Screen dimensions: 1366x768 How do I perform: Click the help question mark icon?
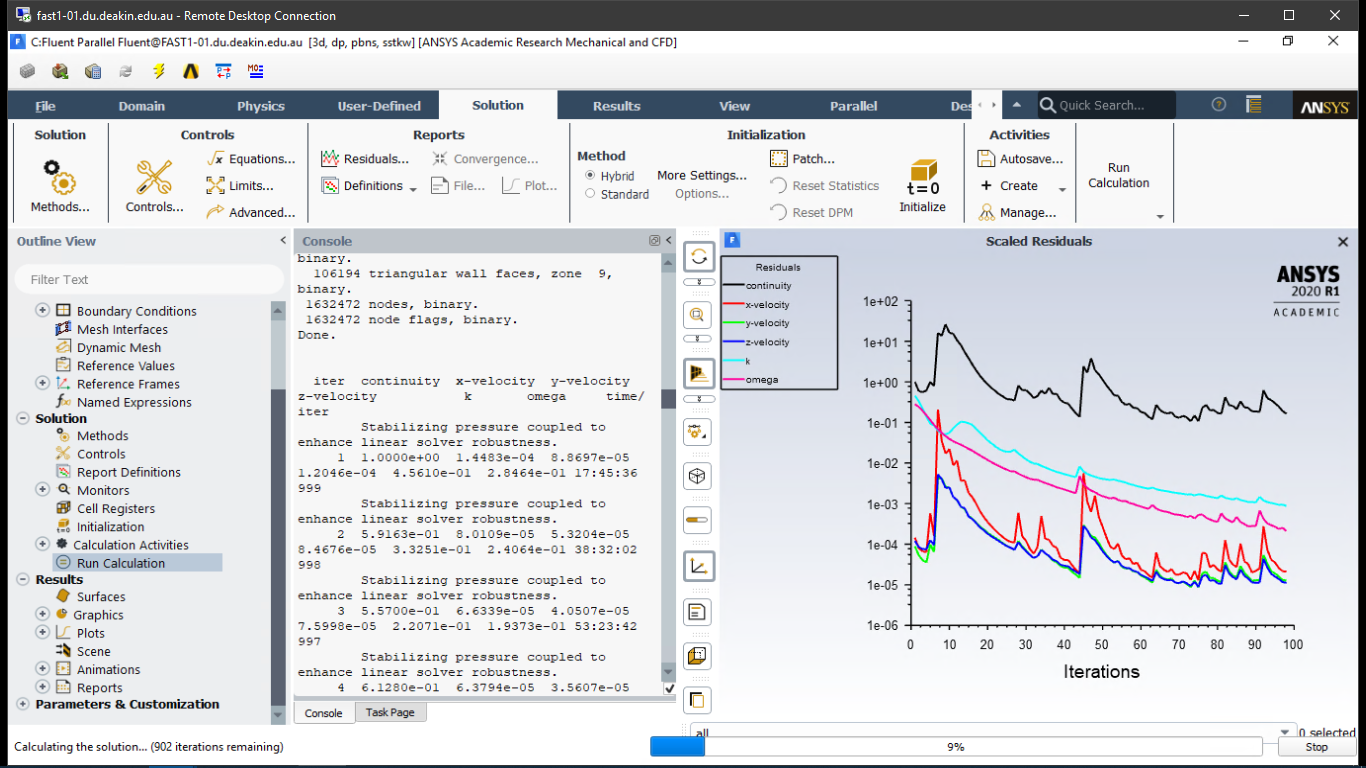pyautogui.click(x=1219, y=104)
